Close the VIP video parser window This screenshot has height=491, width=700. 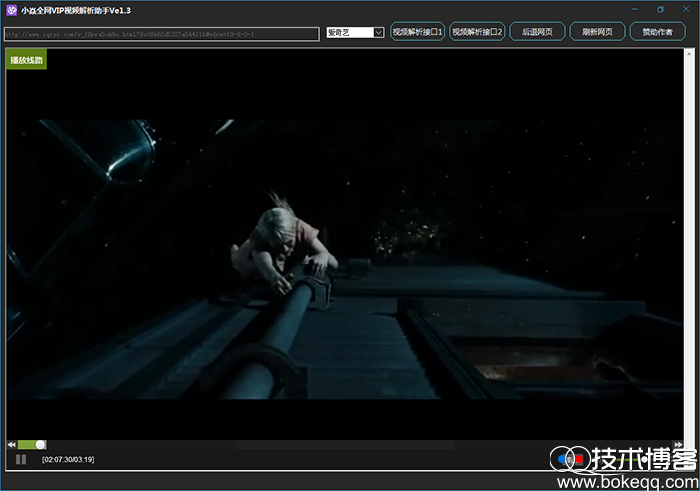pyautogui.click(x=686, y=9)
